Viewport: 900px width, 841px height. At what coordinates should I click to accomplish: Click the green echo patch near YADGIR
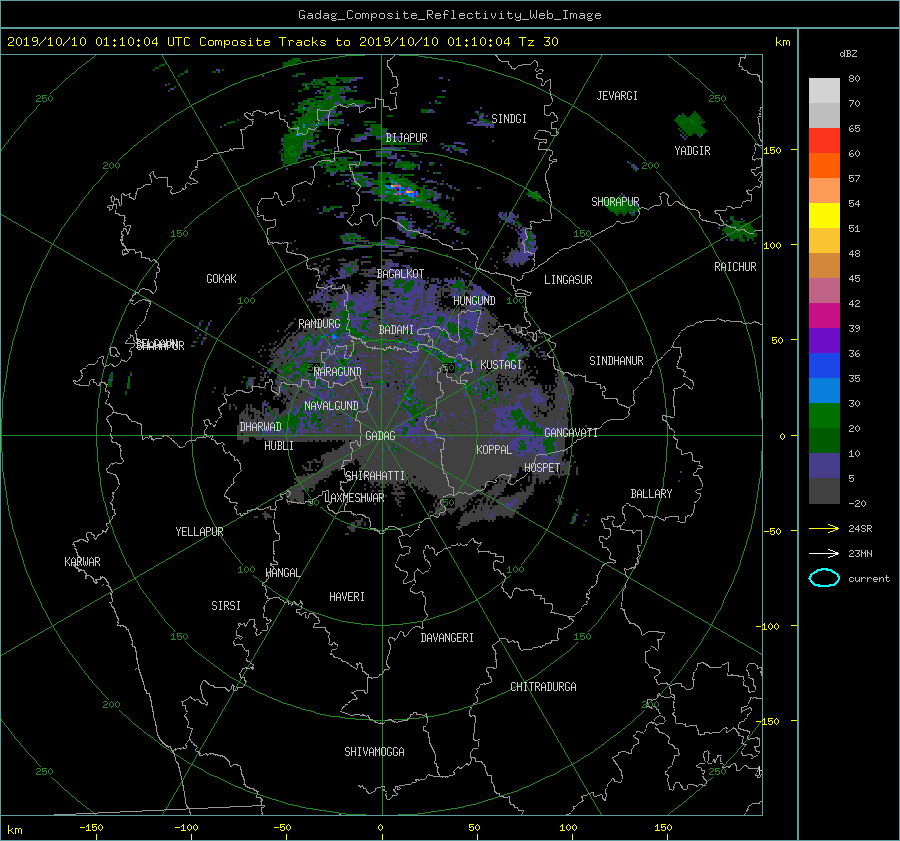pos(690,124)
